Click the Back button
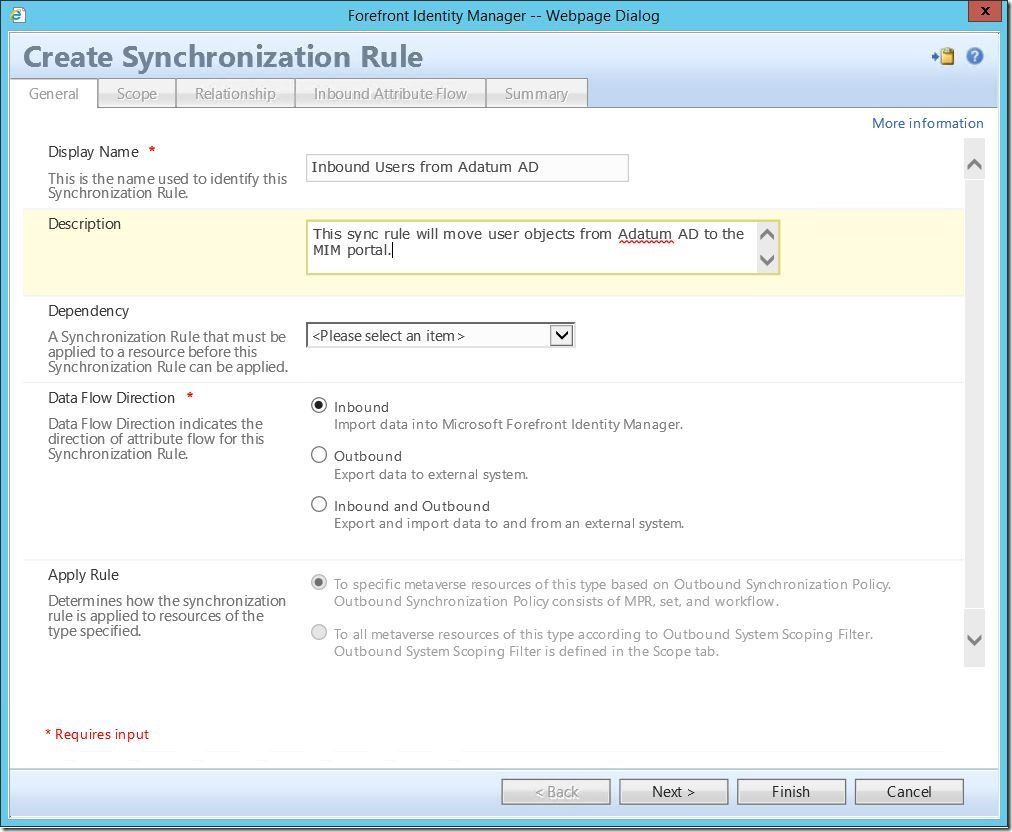The height and width of the screenshot is (832, 1012). (x=556, y=792)
